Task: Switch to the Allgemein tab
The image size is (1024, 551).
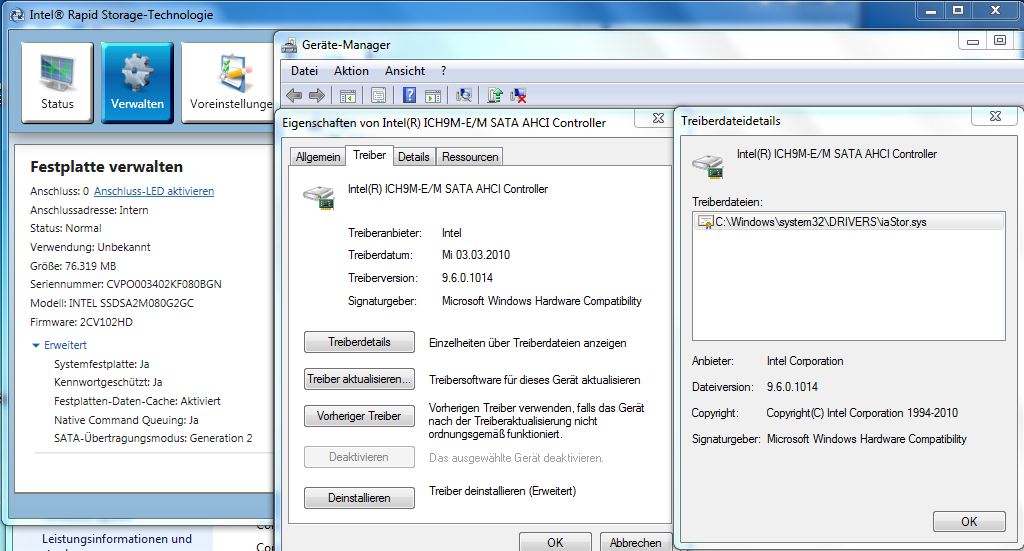Action: (x=318, y=157)
